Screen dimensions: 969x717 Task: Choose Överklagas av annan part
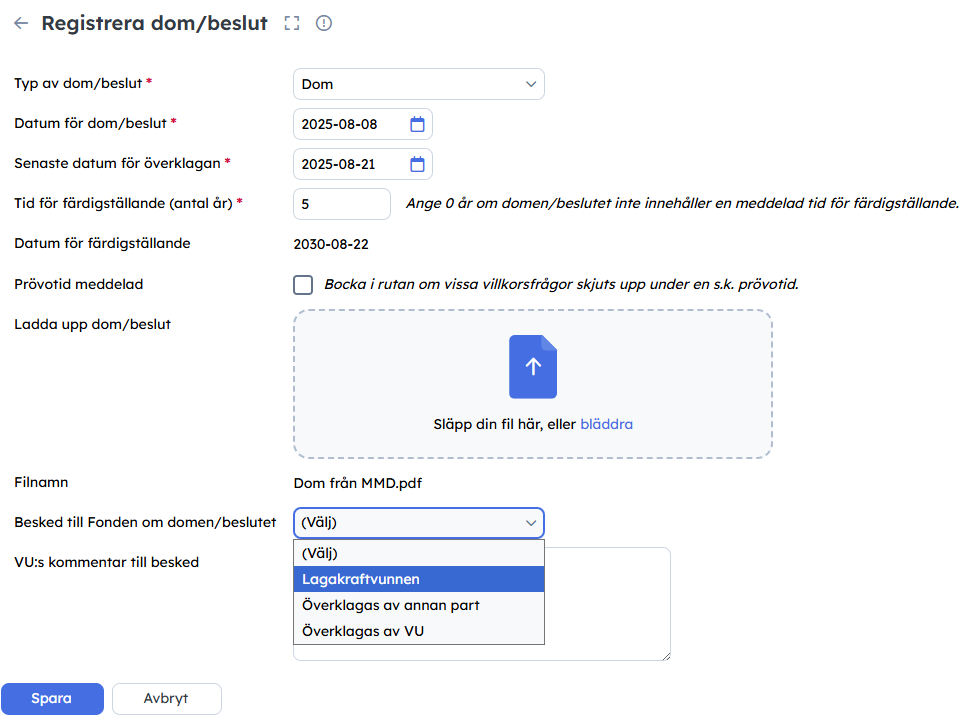tap(419, 605)
